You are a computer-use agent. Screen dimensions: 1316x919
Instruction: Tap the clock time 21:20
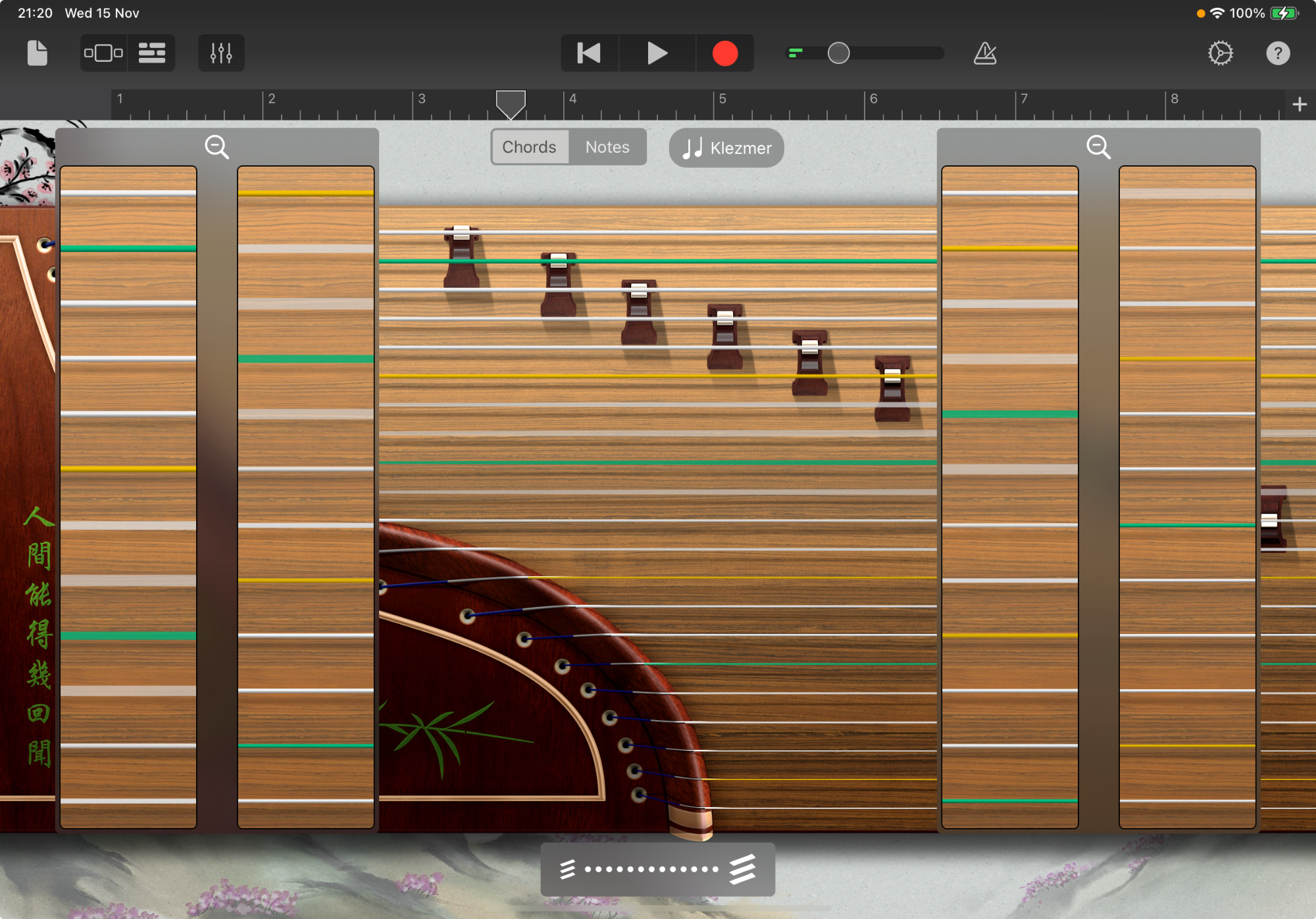click(35, 13)
